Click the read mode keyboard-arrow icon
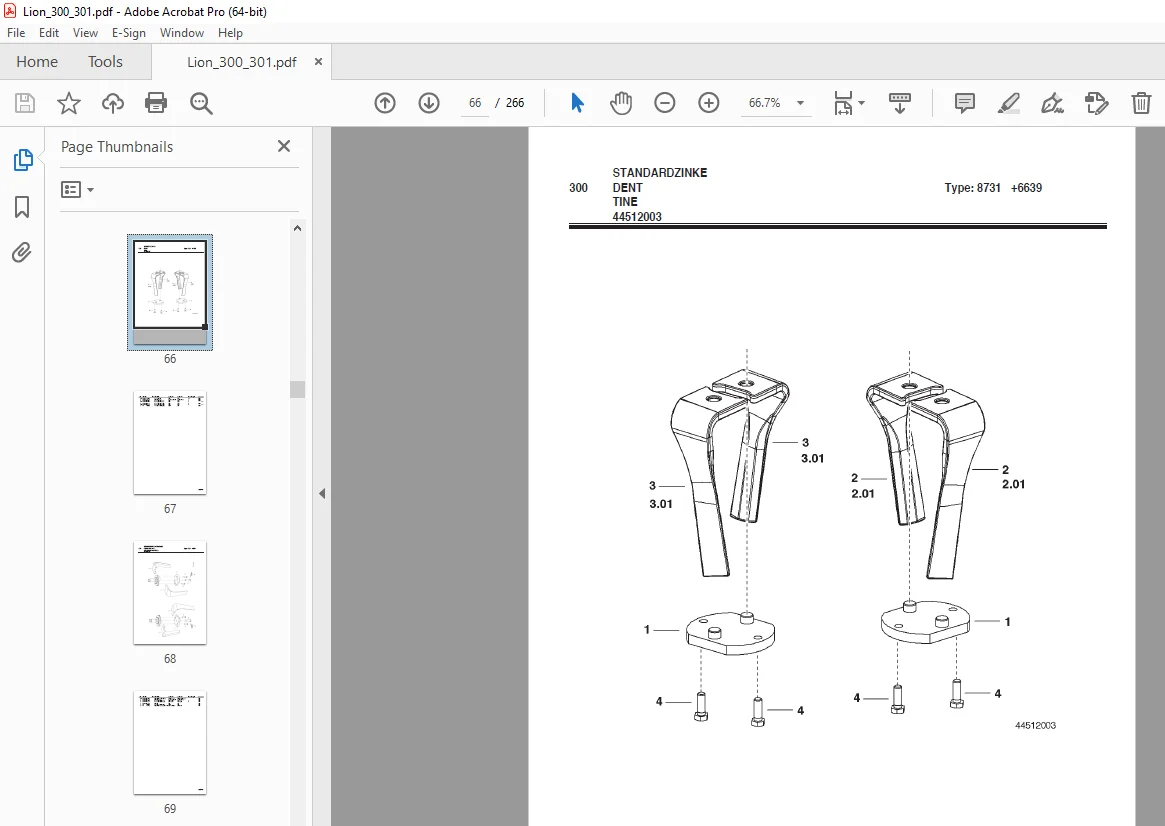 (900, 103)
